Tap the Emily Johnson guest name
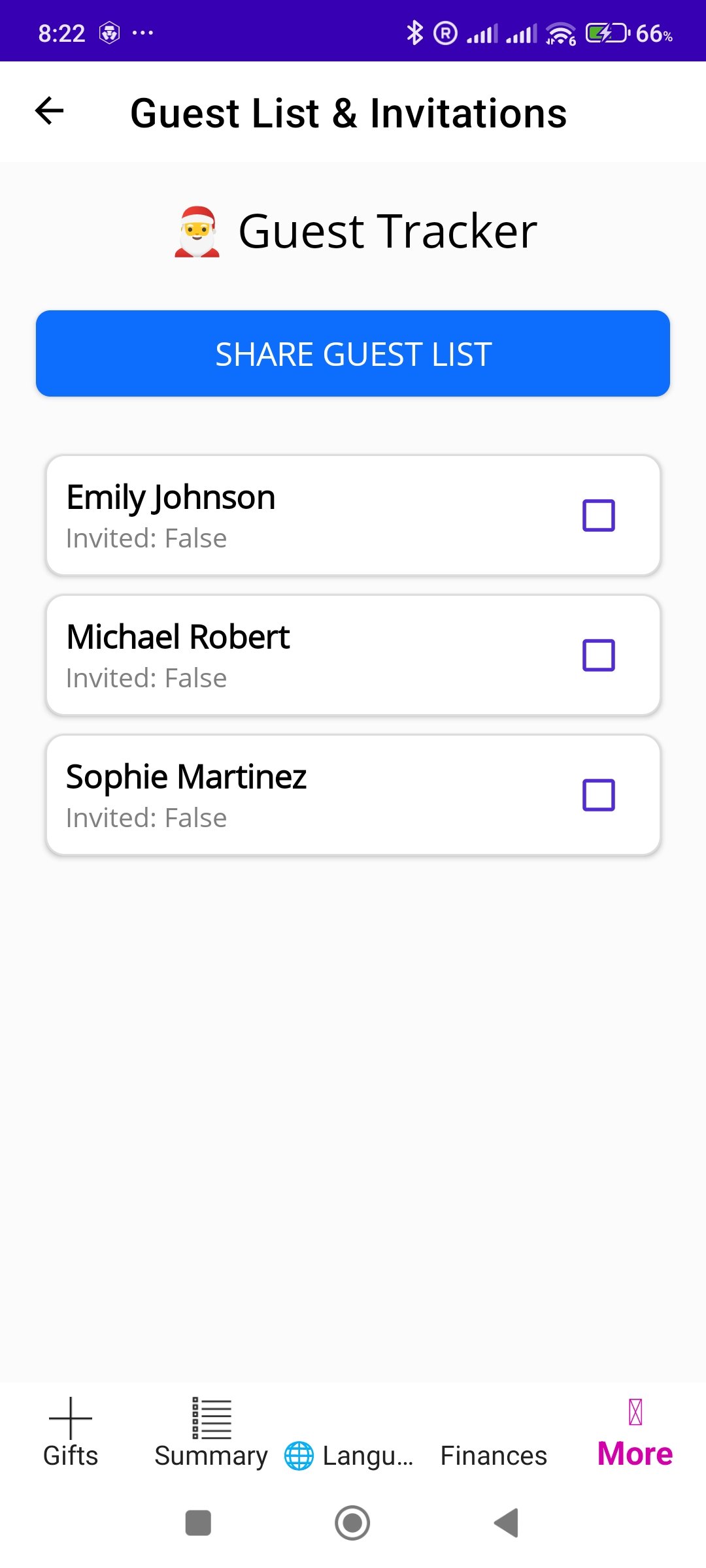This screenshot has width=706, height=1568. [x=171, y=497]
